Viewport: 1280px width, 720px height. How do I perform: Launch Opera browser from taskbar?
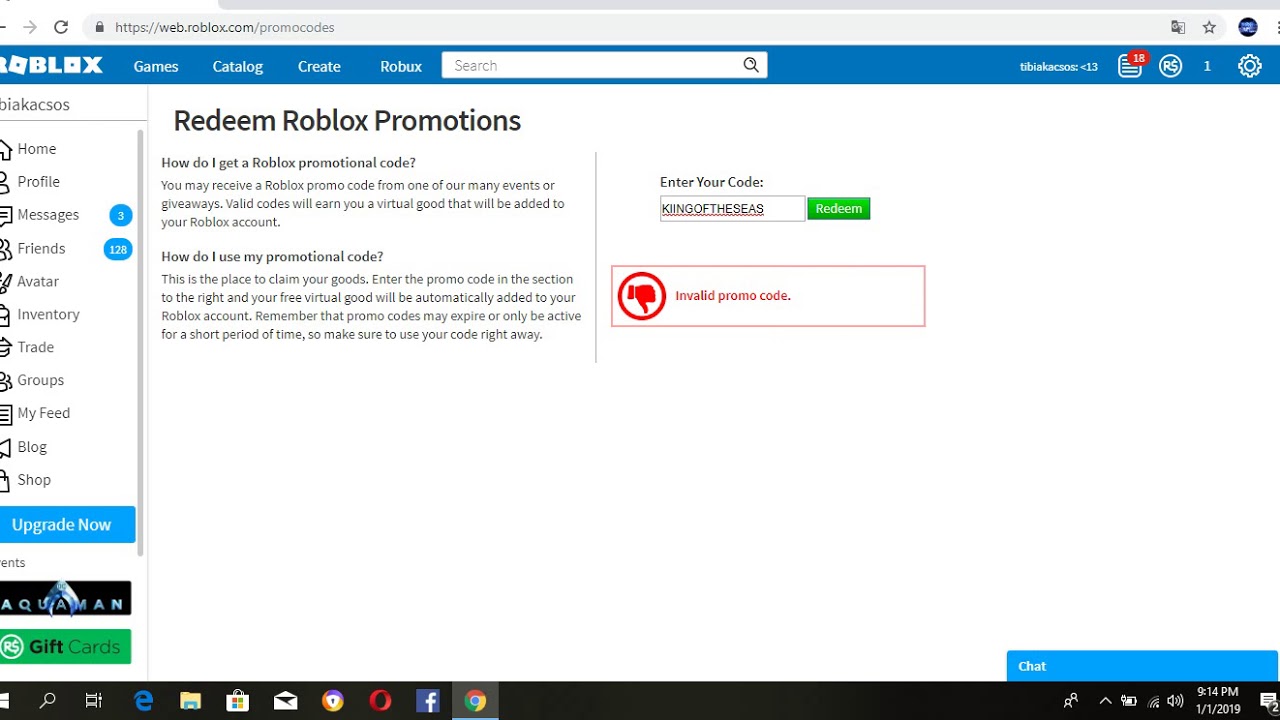(x=380, y=701)
